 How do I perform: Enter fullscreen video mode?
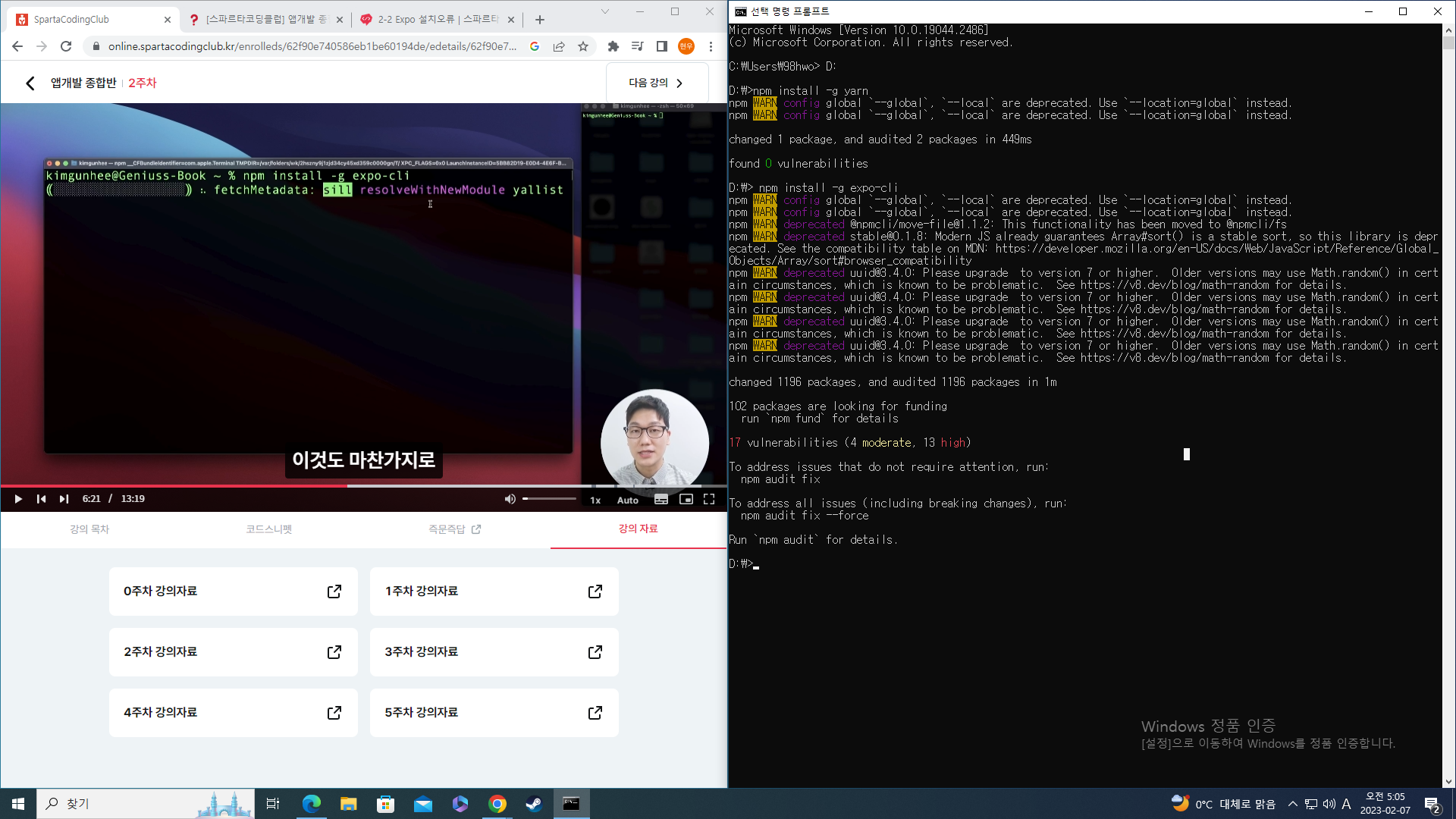[709, 499]
